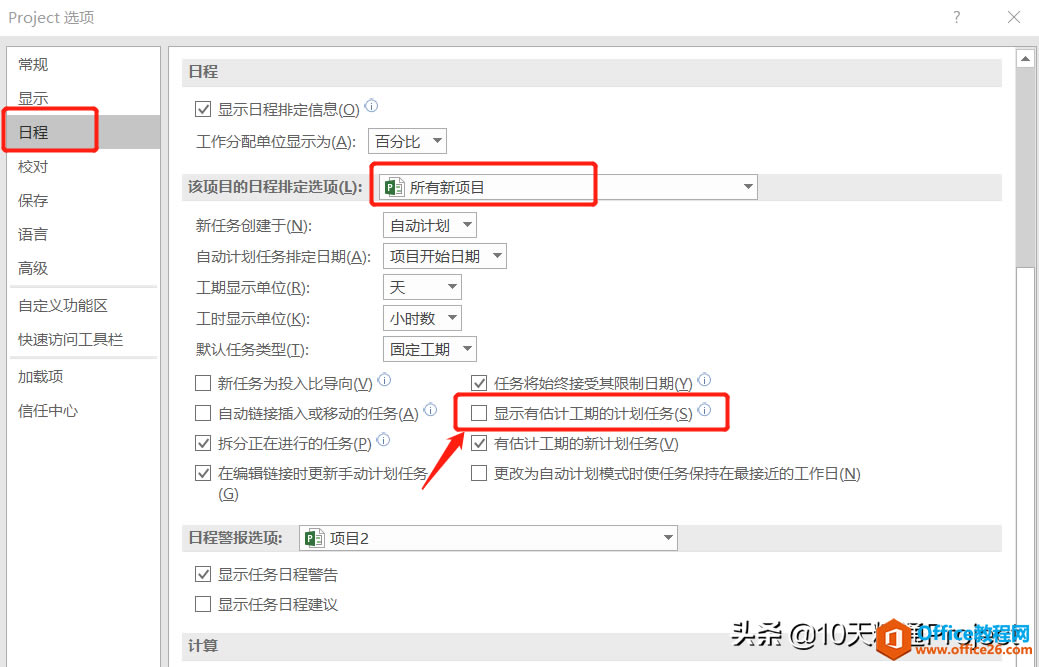This screenshot has height=667, width=1039.
Task: Click the vertical scrollbar up arrow
Action: pos(1025,59)
